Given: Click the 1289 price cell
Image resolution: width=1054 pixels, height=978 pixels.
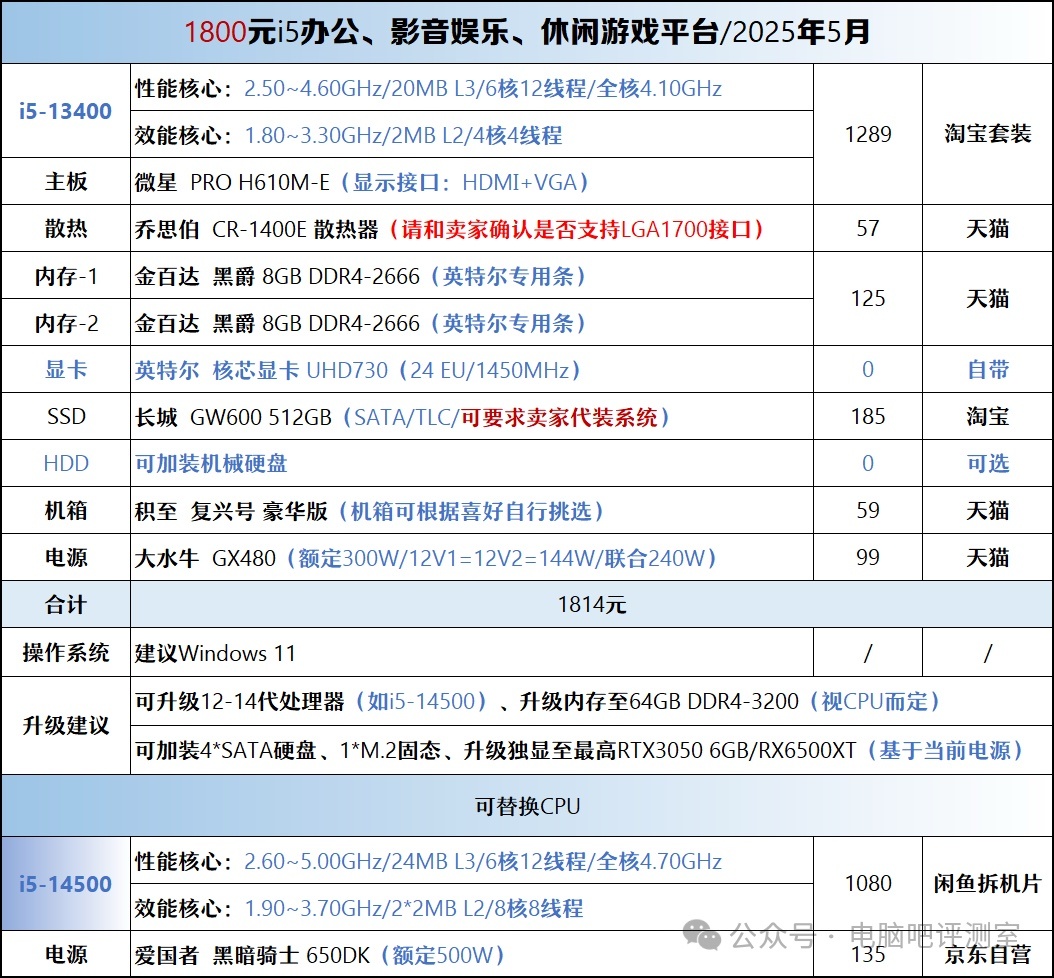Looking at the screenshot, I should [867, 134].
